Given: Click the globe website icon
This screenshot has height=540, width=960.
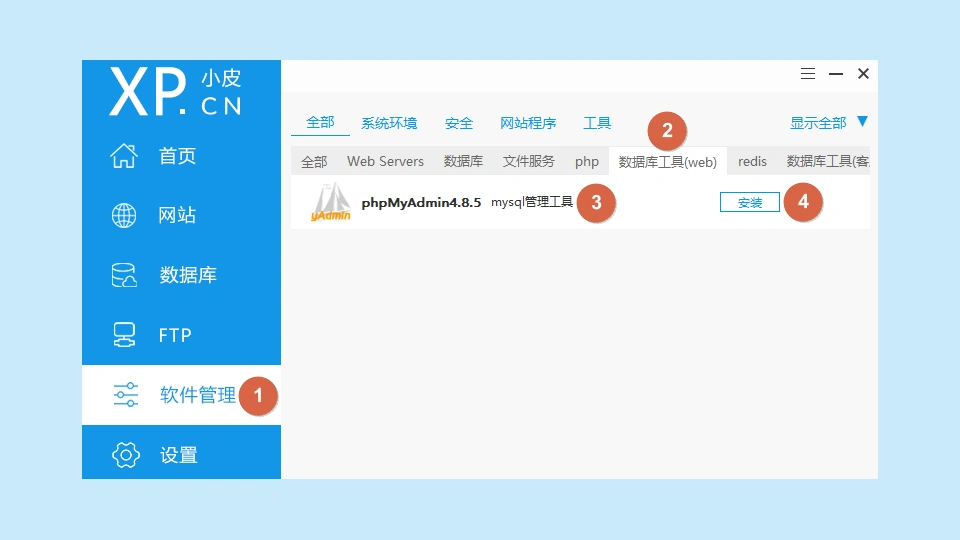Looking at the screenshot, I should tap(124, 216).
